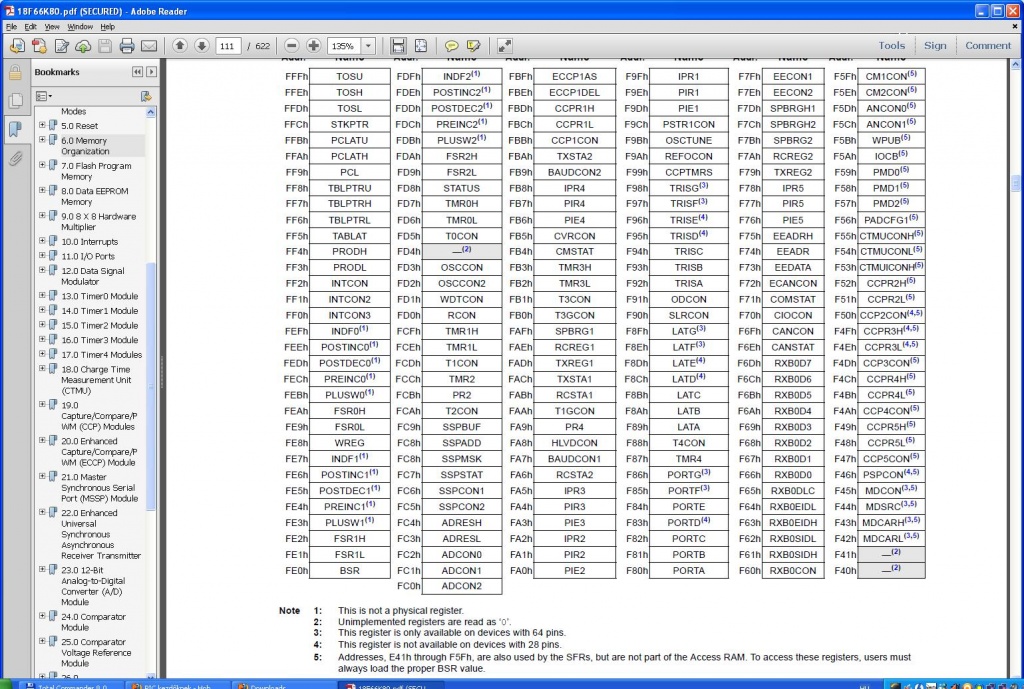
Task: Select the highlight text tool
Action: click(x=473, y=46)
